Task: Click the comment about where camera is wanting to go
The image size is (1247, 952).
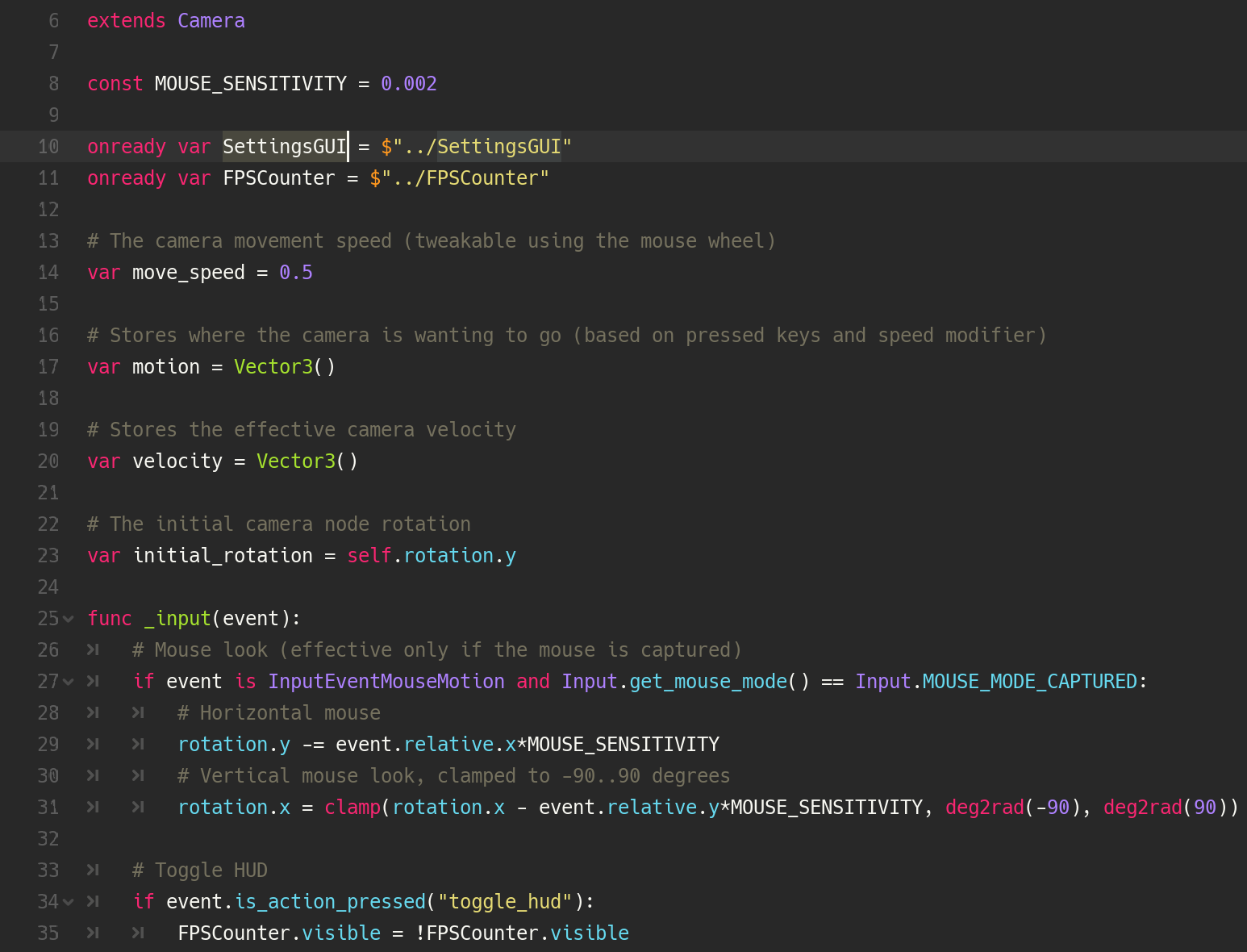Action: pos(567,336)
